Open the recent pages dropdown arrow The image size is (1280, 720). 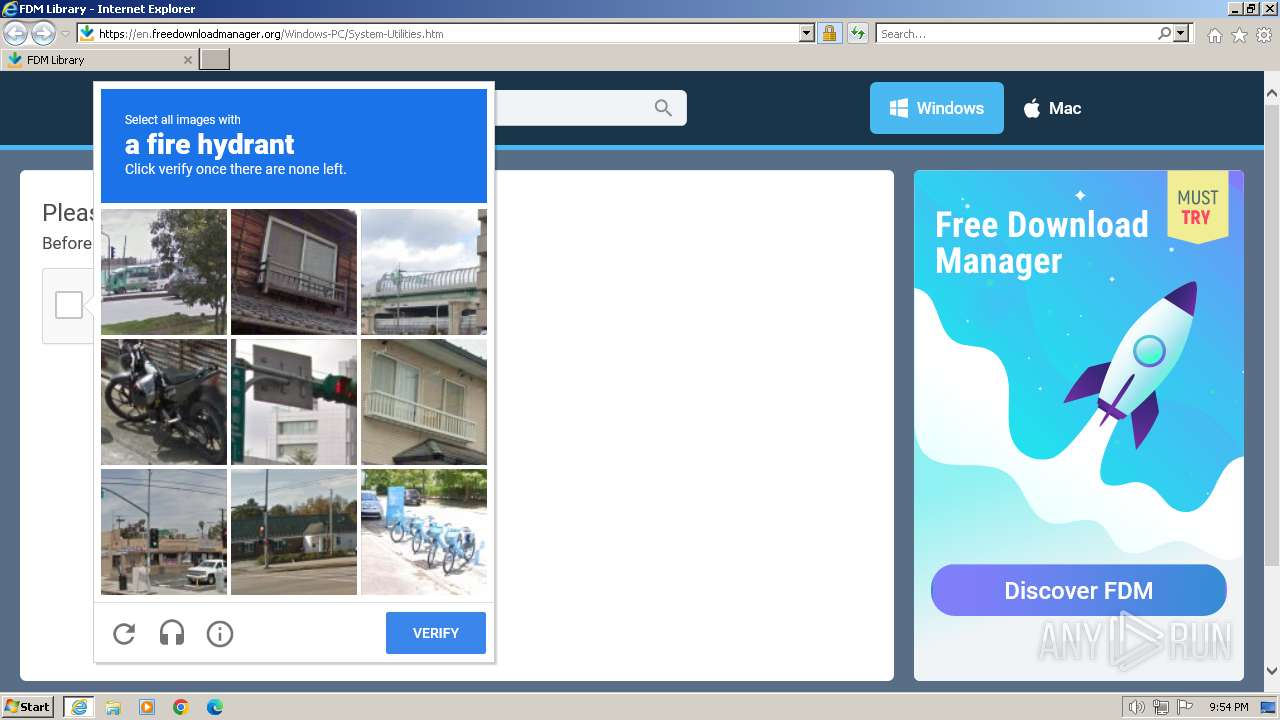coord(65,33)
